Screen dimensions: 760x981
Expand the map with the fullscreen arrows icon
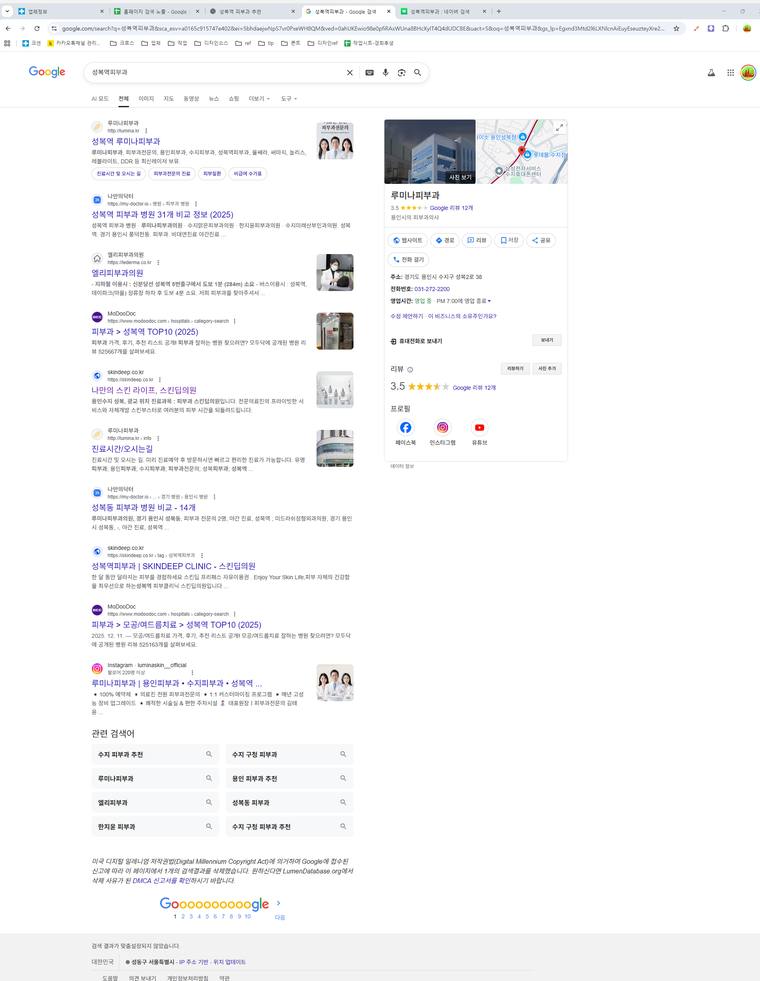click(559, 127)
